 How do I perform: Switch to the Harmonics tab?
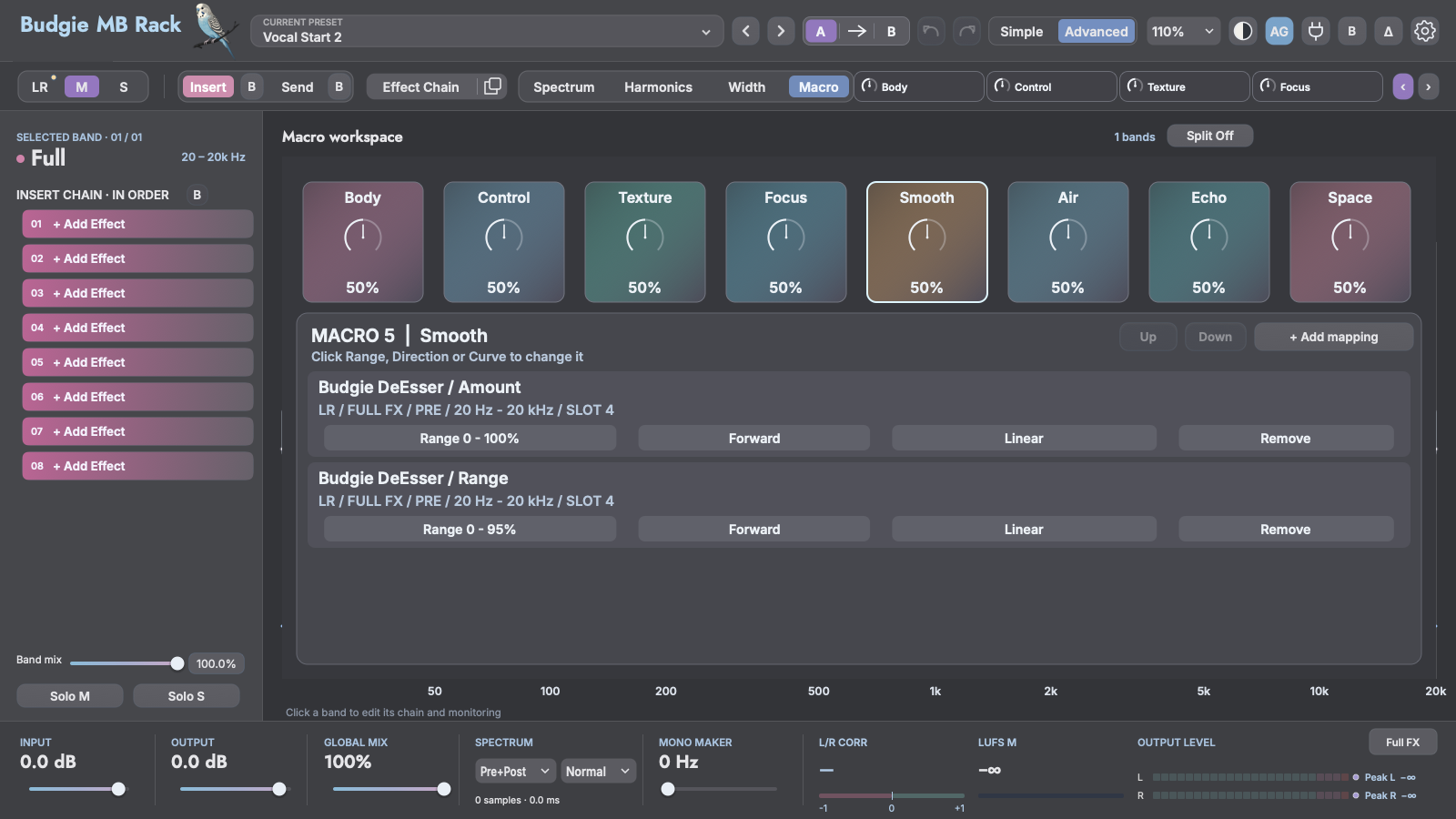pyautogui.click(x=658, y=86)
